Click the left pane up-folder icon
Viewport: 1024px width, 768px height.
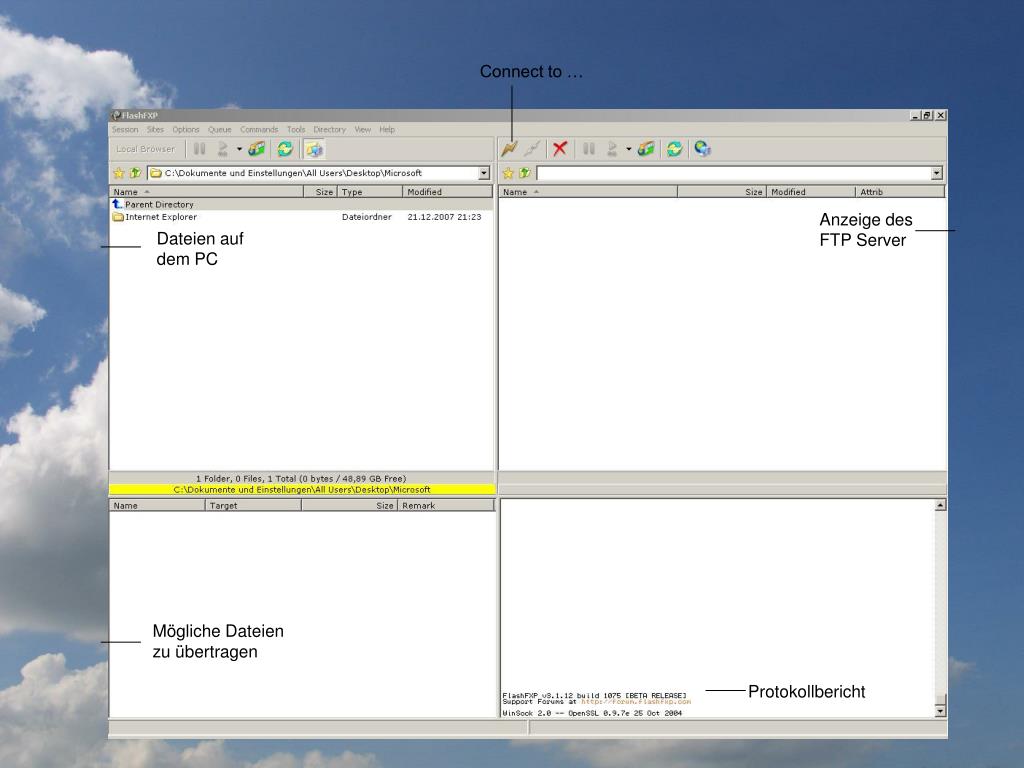click(135, 173)
